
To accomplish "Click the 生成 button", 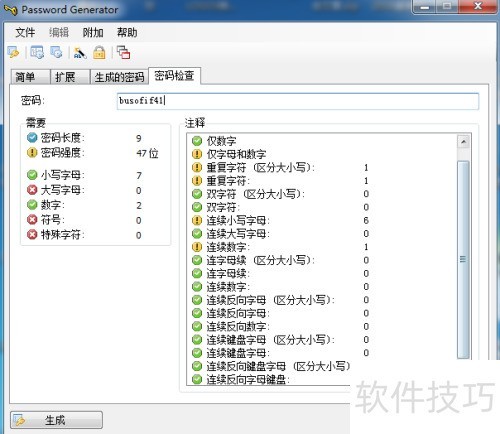I will (x=56, y=420).
